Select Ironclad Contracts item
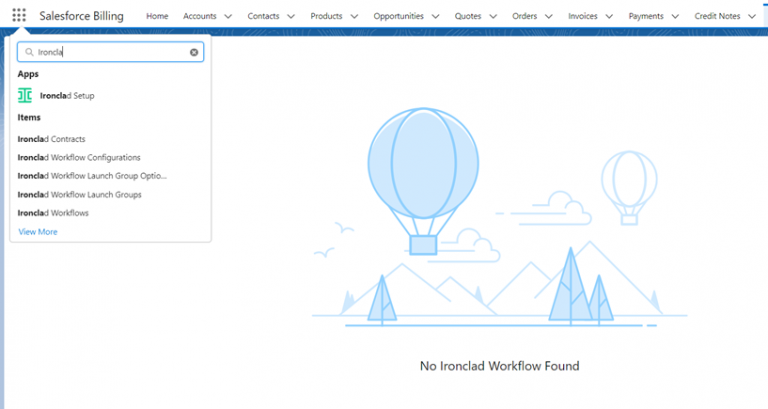Image resolution: width=768 pixels, height=409 pixels. coord(52,139)
